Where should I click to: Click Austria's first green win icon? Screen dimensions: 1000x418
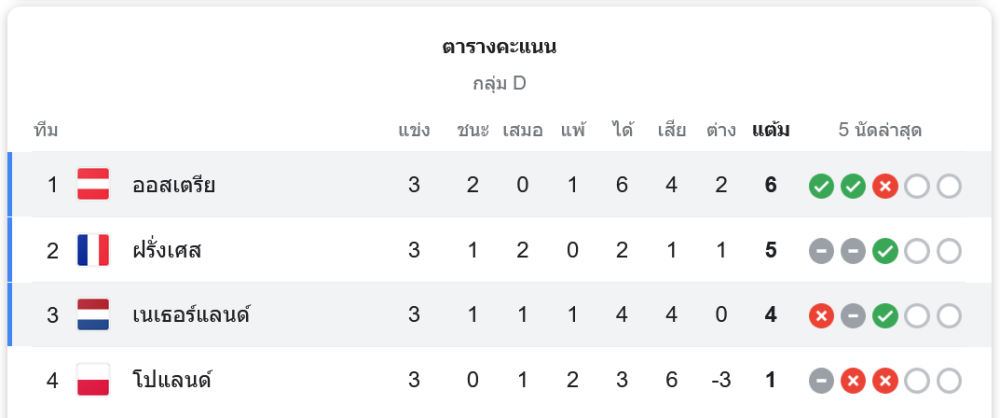[821, 186]
